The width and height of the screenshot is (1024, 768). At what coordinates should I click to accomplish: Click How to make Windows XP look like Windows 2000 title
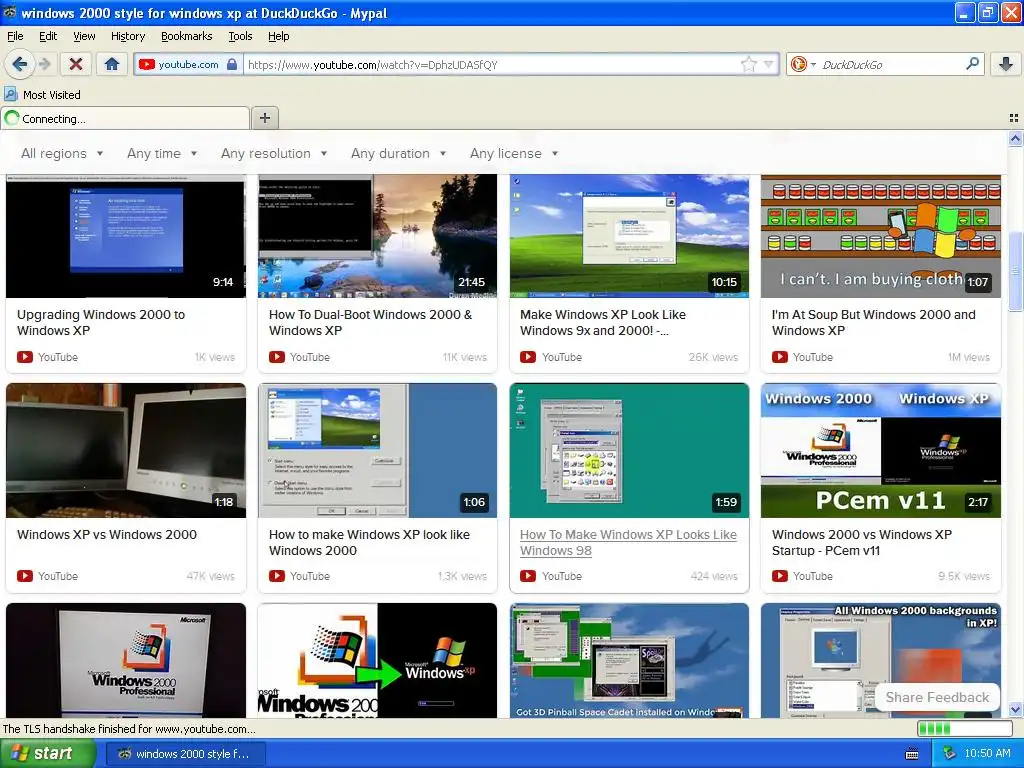pos(369,542)
